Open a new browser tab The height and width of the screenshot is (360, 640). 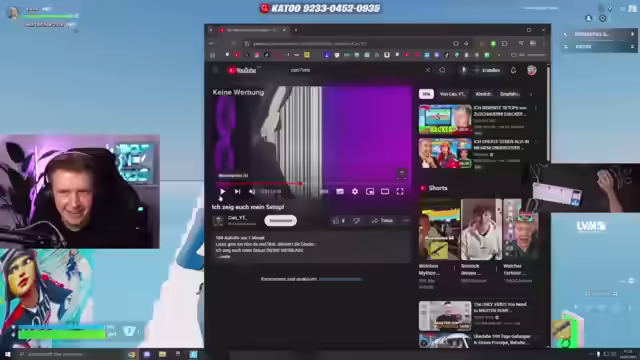point(296,30)
